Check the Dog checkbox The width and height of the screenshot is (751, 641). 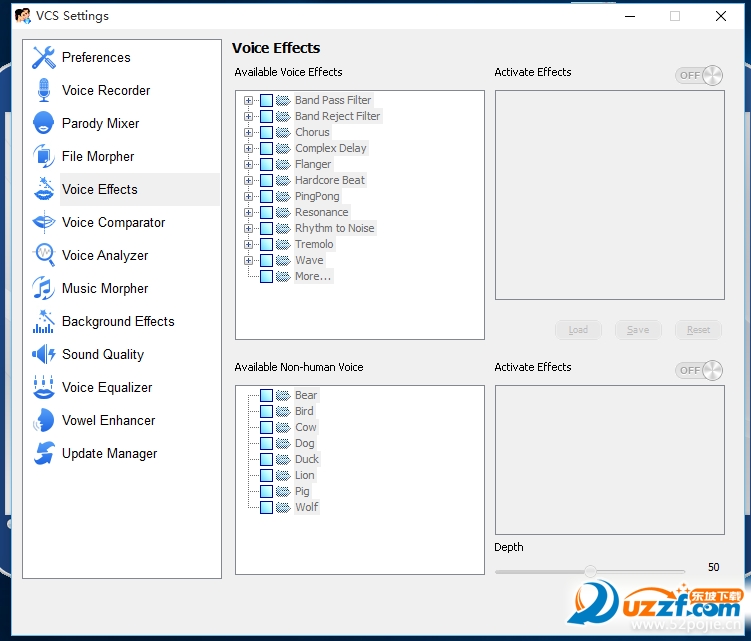point(266,443)
